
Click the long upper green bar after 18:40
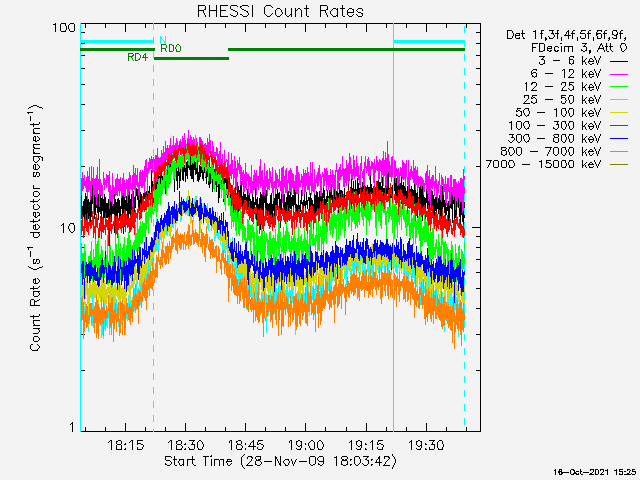coord(346,49)
